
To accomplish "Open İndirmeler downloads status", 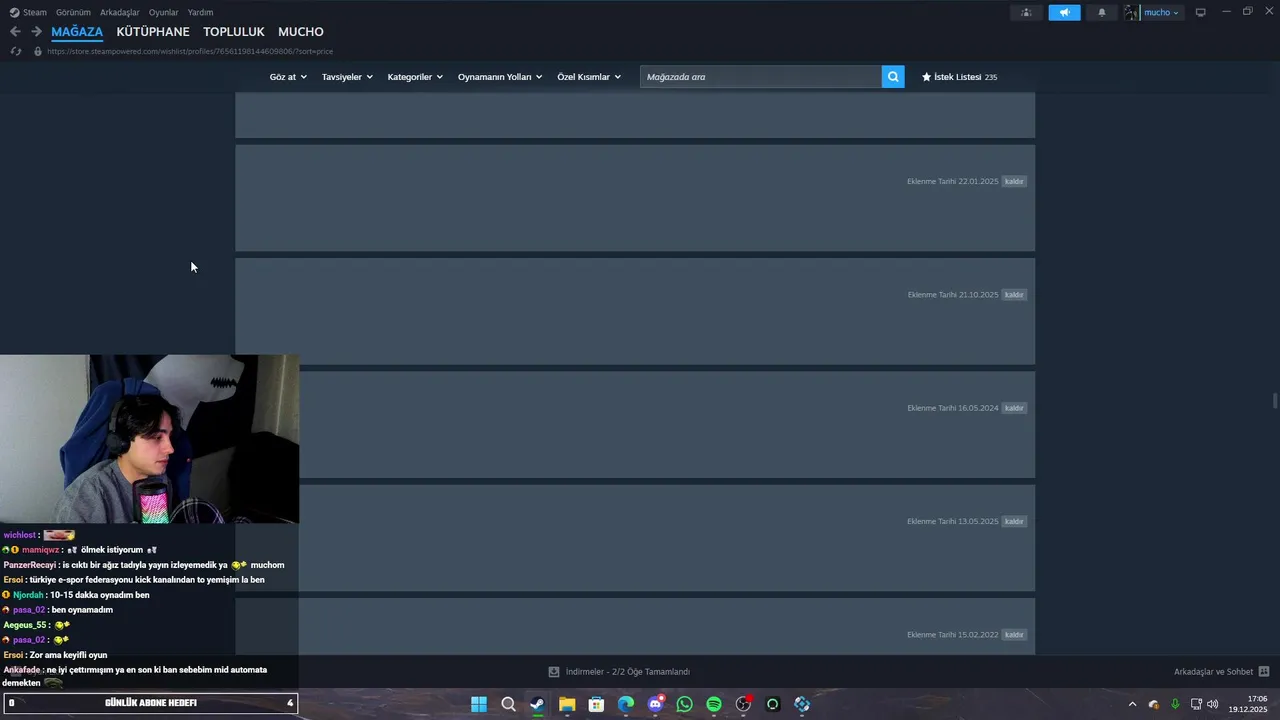I will tap(627, 672).
